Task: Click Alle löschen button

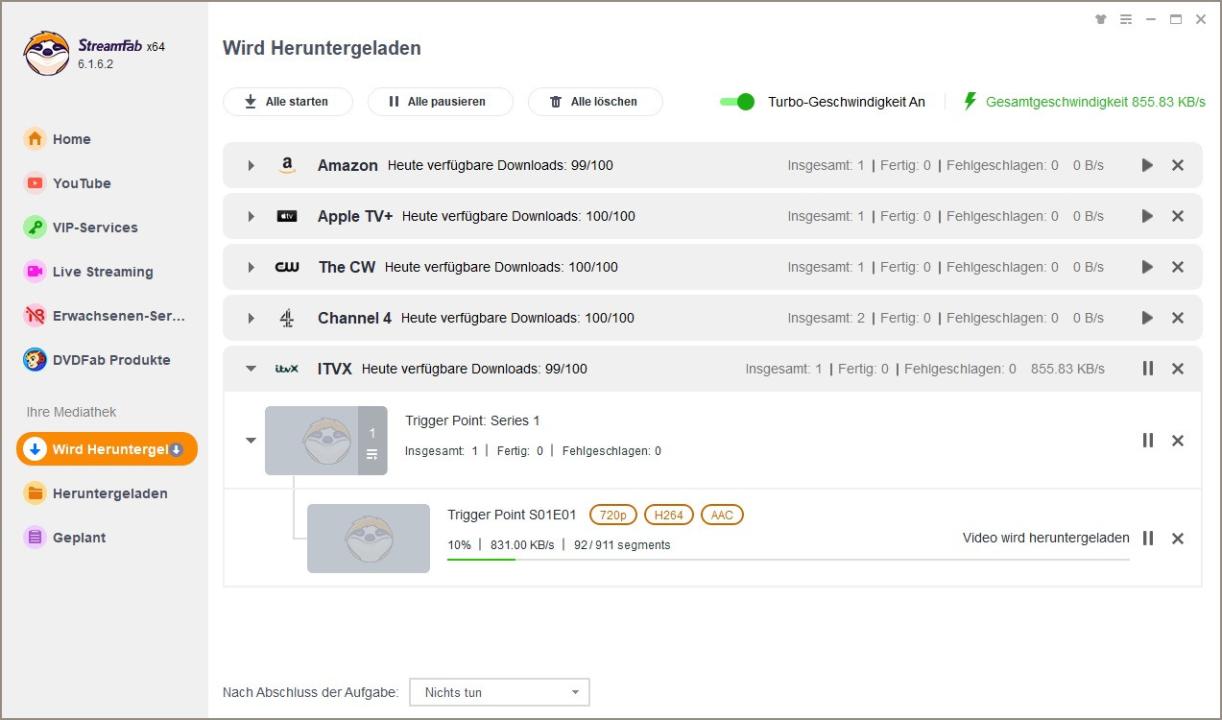Action: pos(595,102)
